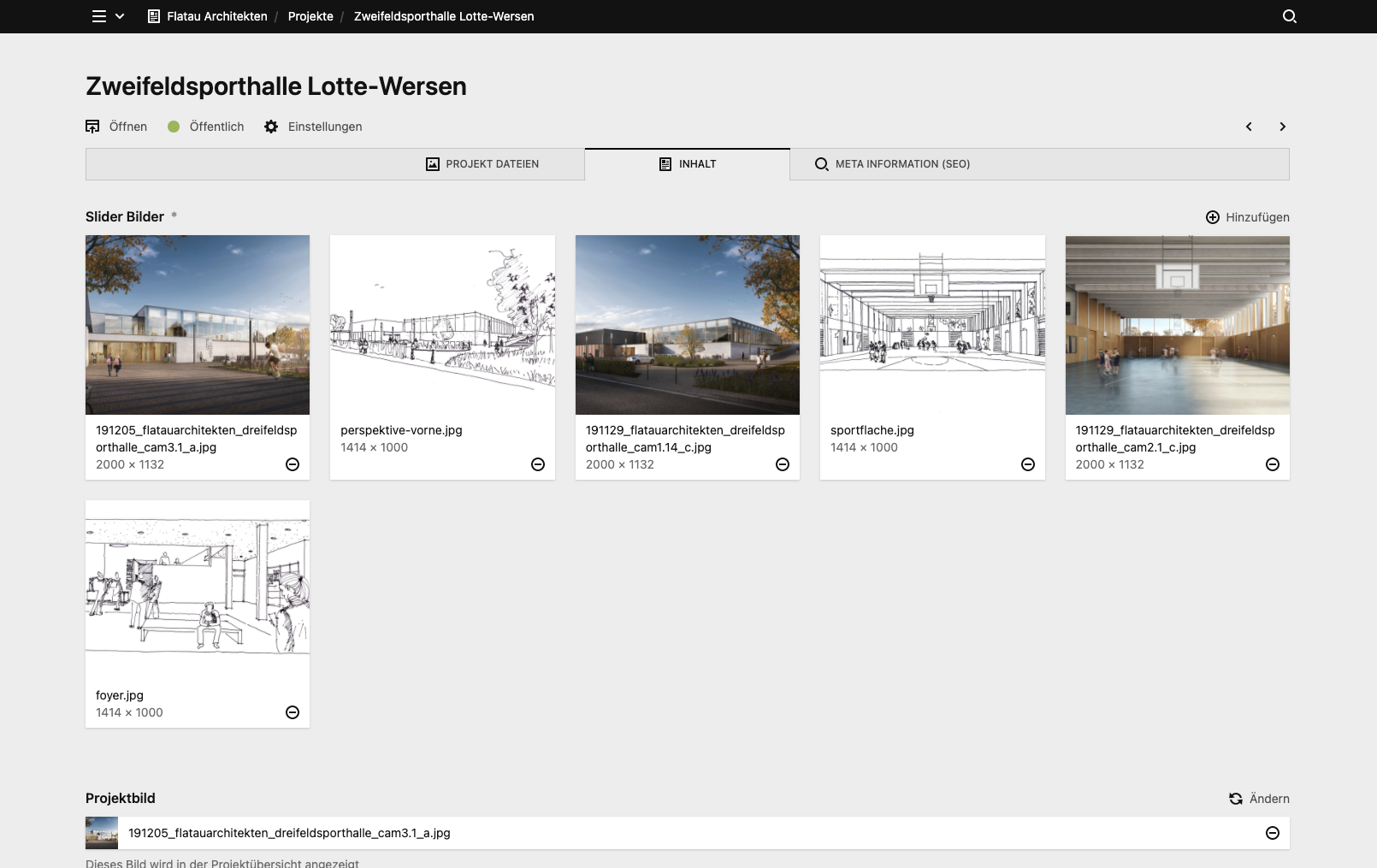Screen dimensions: 1377x868
Task: Click the Öffnen publish icon
Action: click(93, 126)
